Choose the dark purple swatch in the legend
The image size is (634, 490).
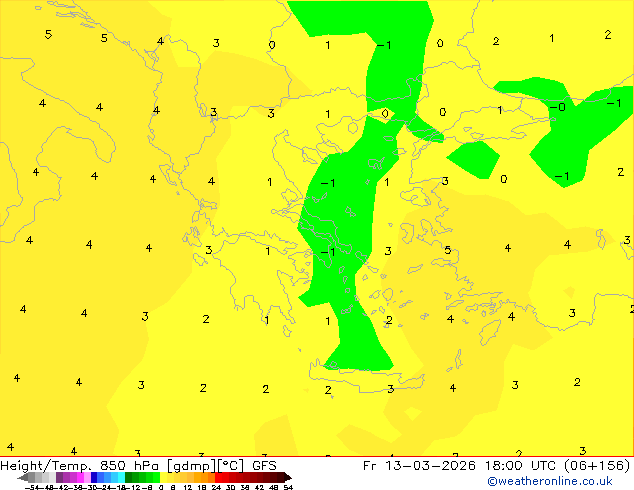(59, 477)
